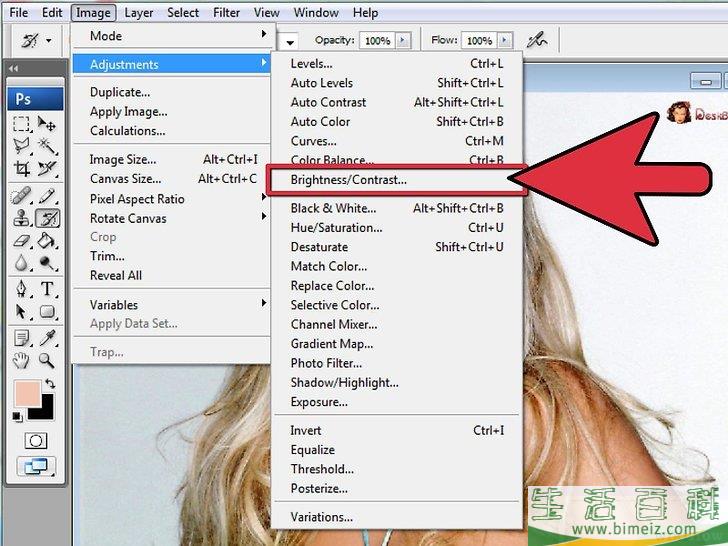Select the Paint Bucket tool

46,240
